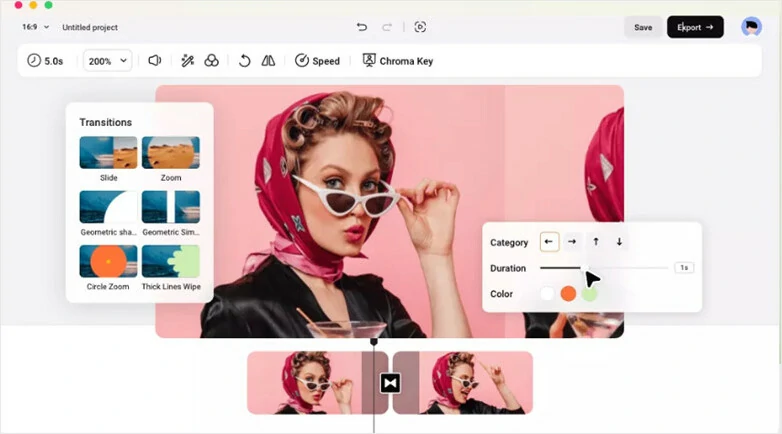Image resolution: width=782 pixels, height=434 pixels.
Task: Click the Duration slider handle
Action: [584, 268]
